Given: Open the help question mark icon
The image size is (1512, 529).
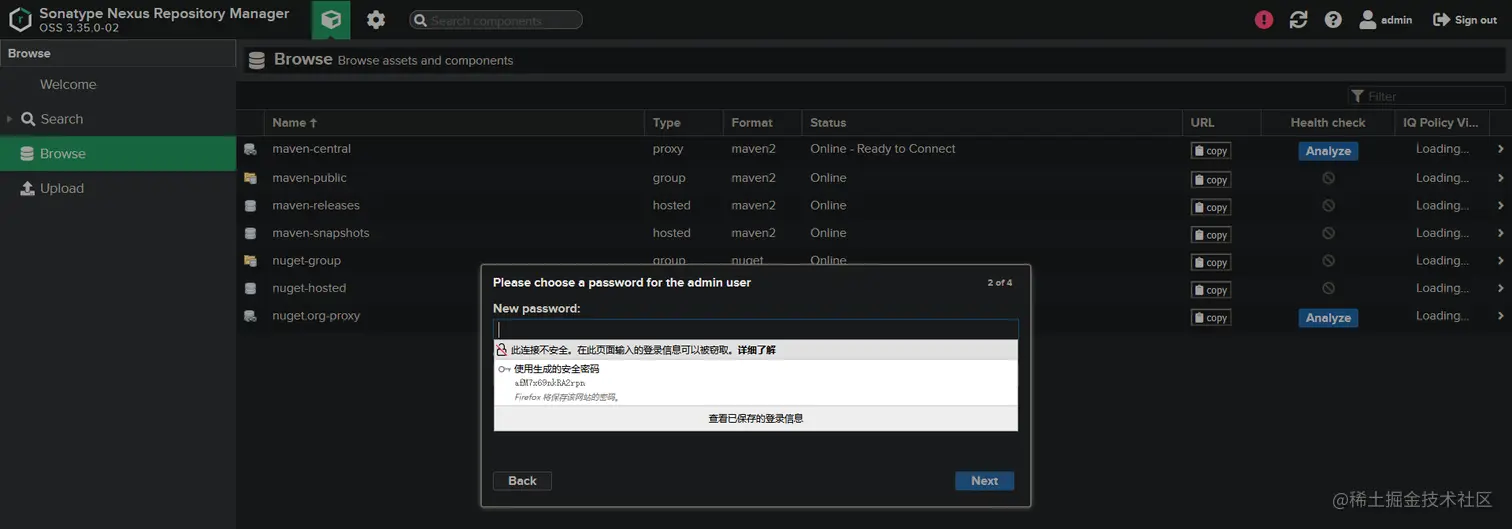Looking at the screenshot, I should click(1333, 20).
